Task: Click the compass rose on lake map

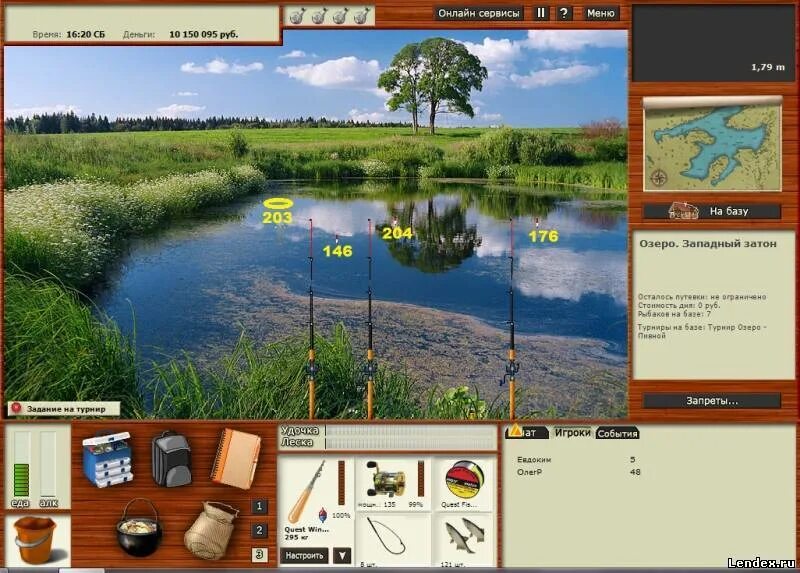Action: [659, 178]
